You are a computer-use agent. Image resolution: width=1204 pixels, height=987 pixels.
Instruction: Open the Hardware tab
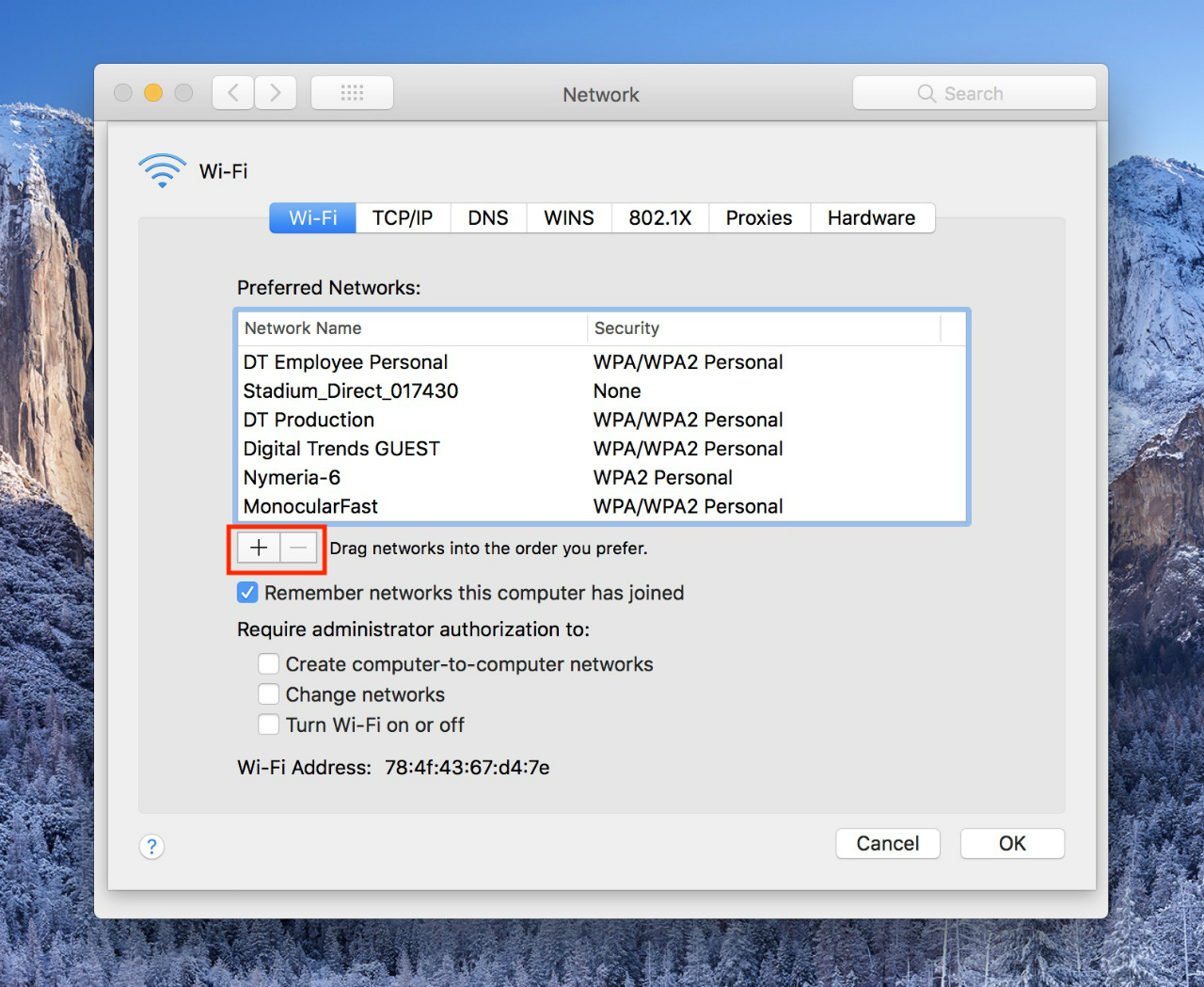point(872,217)
